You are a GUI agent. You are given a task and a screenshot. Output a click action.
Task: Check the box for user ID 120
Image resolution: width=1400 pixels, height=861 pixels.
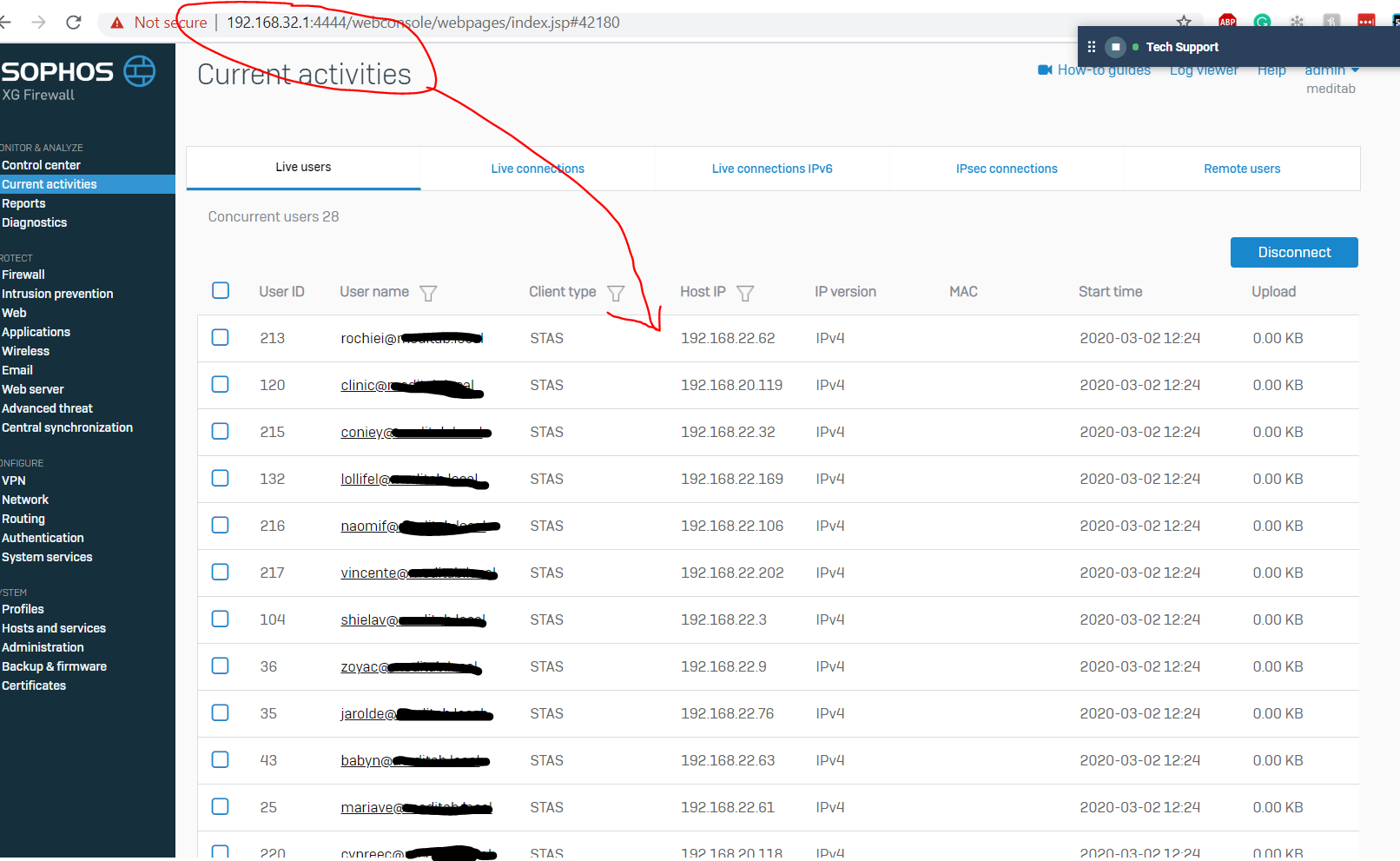pyautogui.click(x=221, y=384)
